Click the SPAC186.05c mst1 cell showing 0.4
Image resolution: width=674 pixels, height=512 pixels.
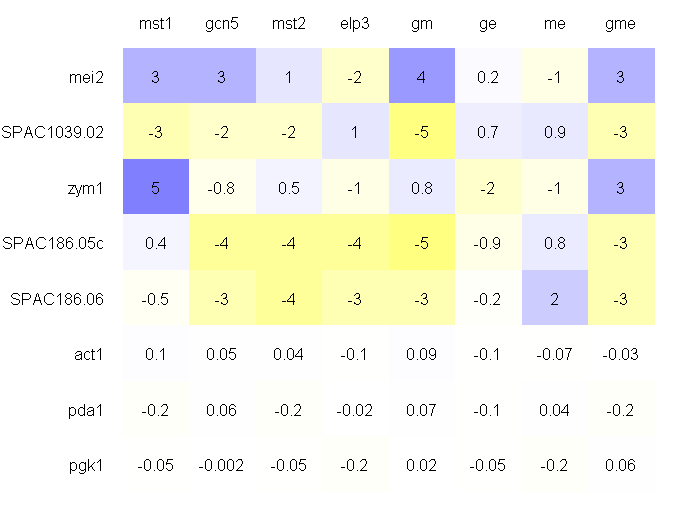[155, 242]
